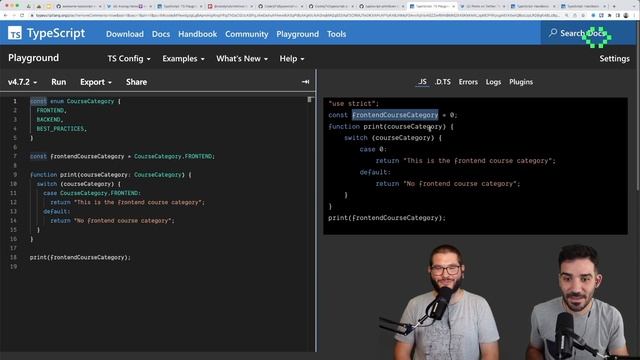
Task: Click 'case CourseCategory.FRONTEND:' on line 11
Action: (92, 193)
